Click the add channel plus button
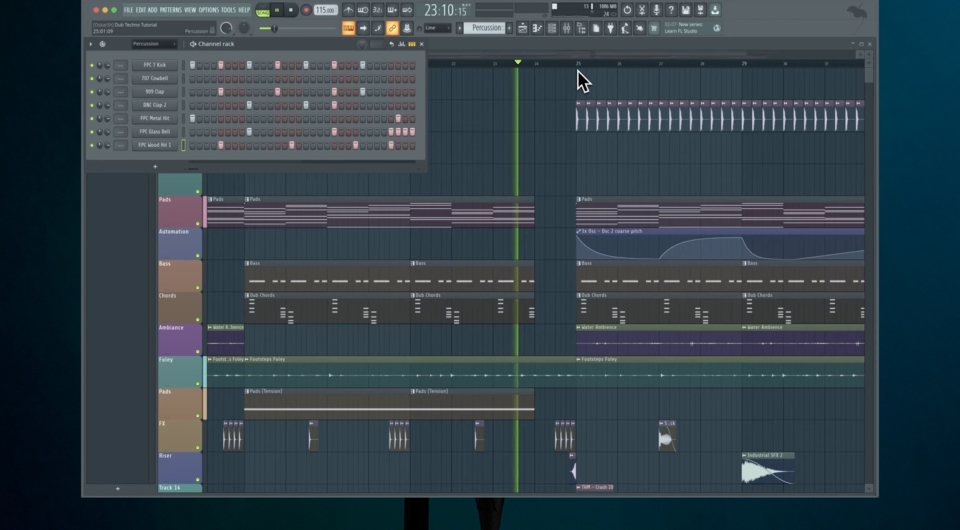960x530 pixels. point(155,166)
